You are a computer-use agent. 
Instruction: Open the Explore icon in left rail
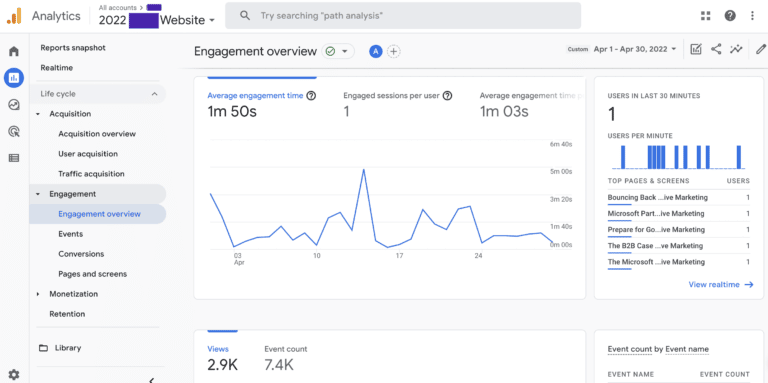pyautogui.click(x=14, y=104)
